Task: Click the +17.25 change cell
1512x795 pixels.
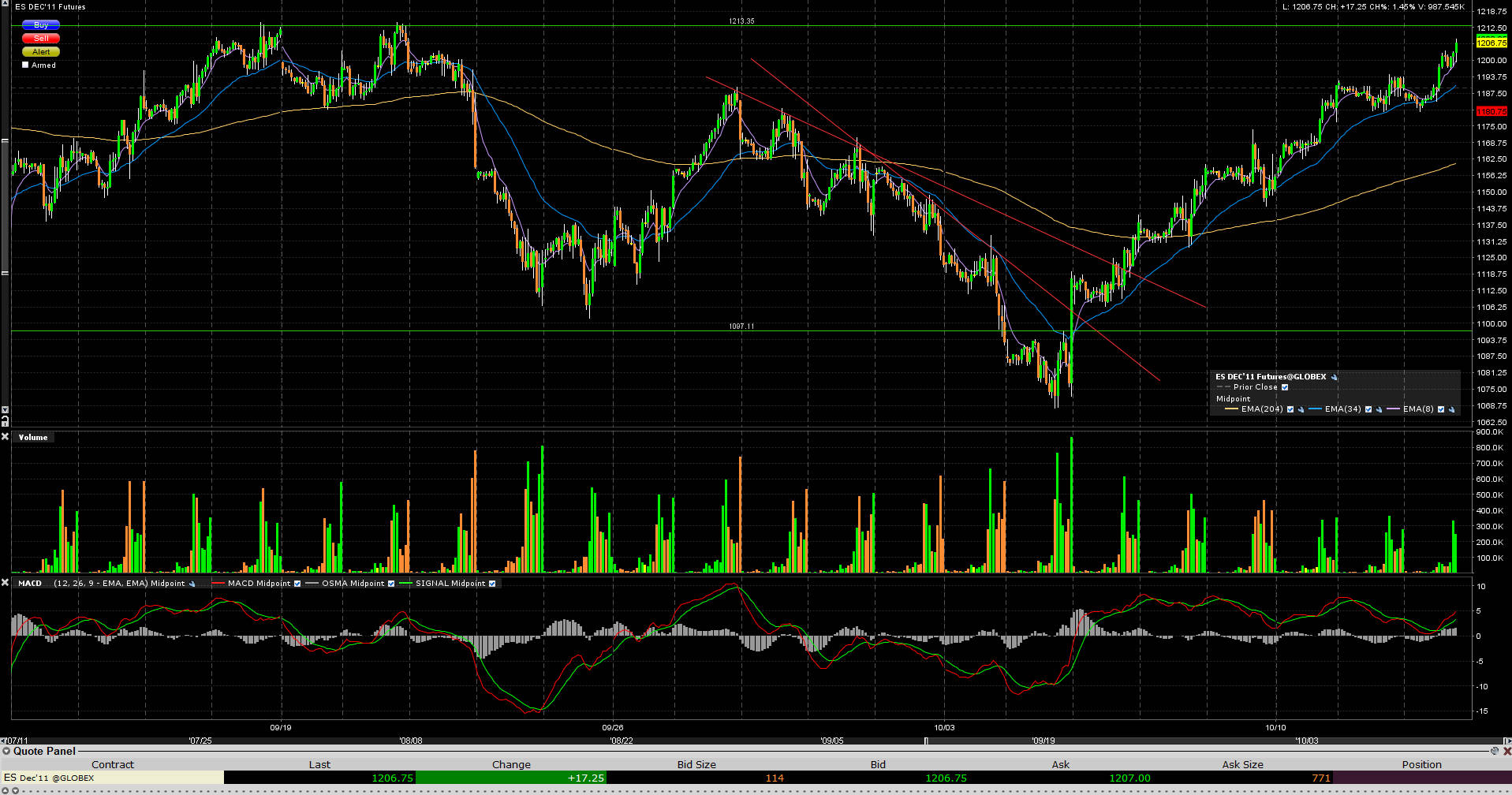Action: point(511,778)
